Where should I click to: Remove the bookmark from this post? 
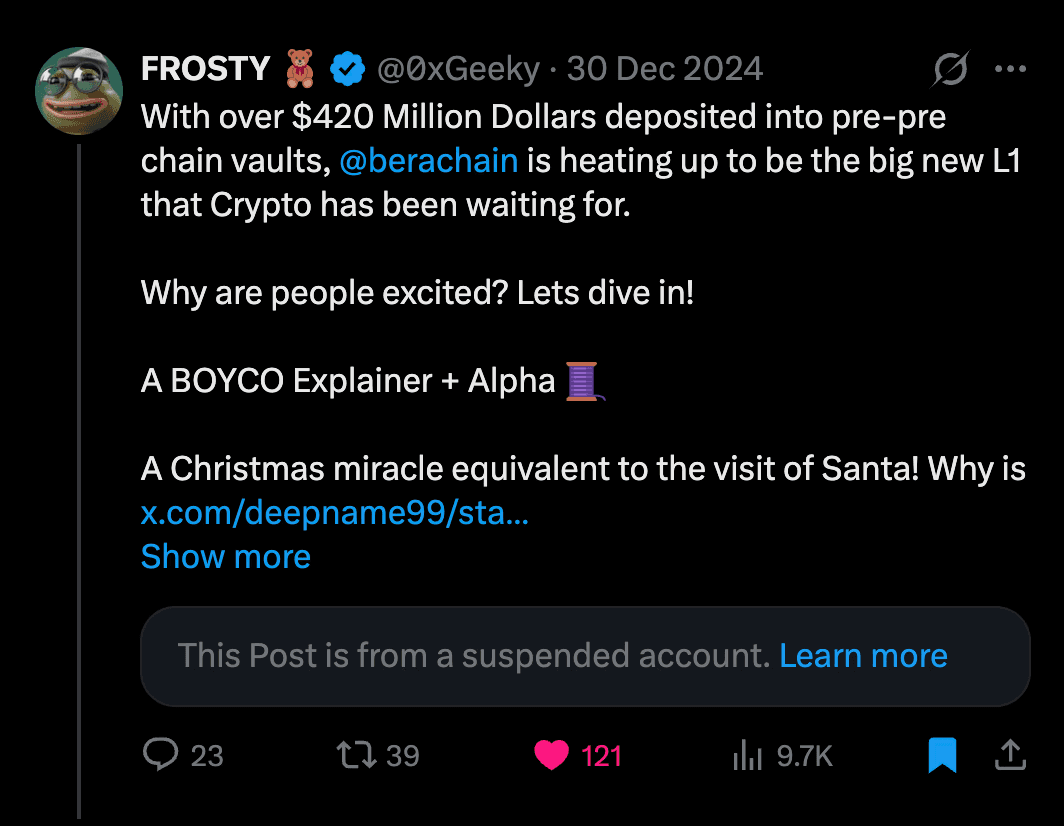(x=939, y=755)
